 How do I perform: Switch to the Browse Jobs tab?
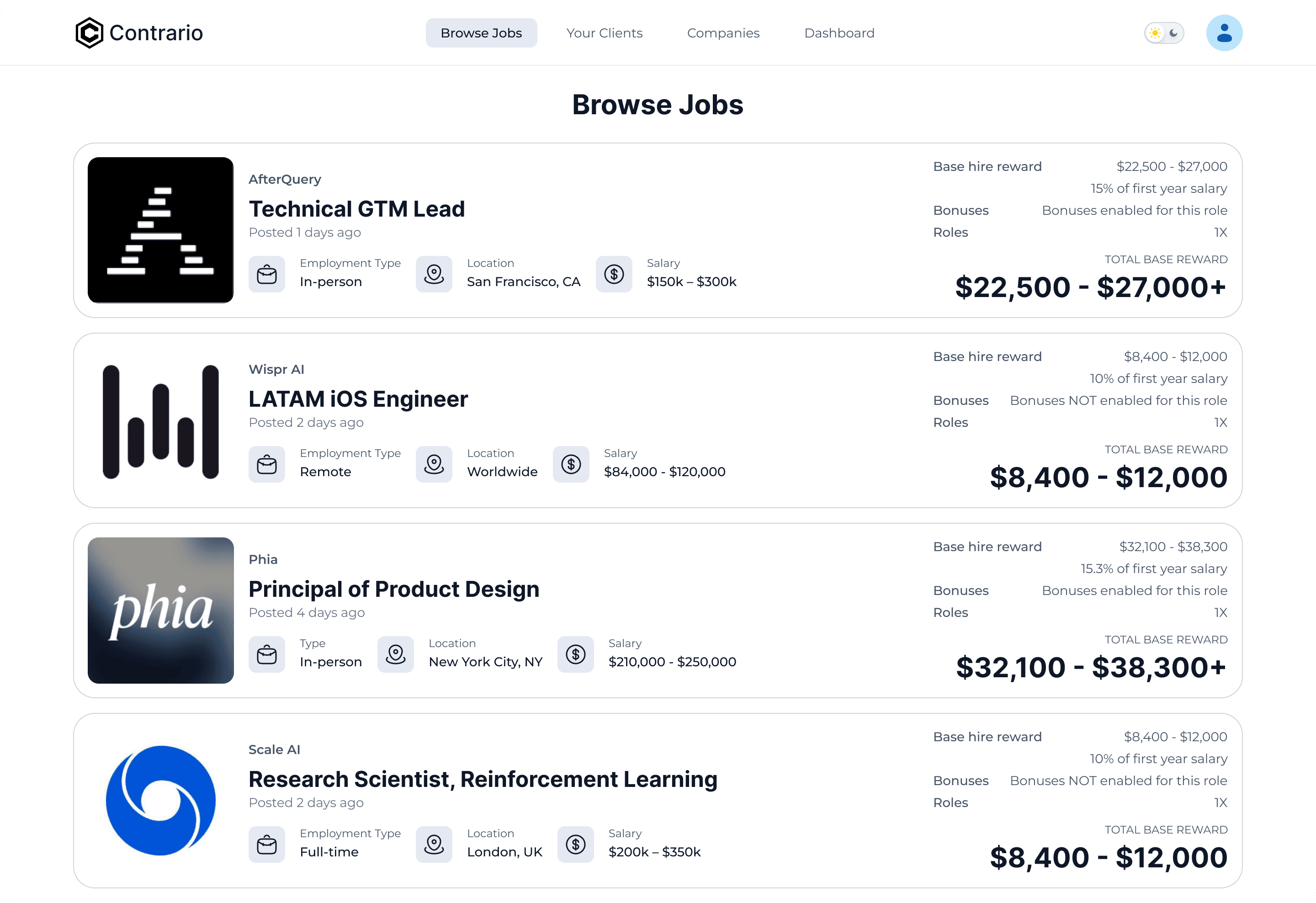(481, 33)
